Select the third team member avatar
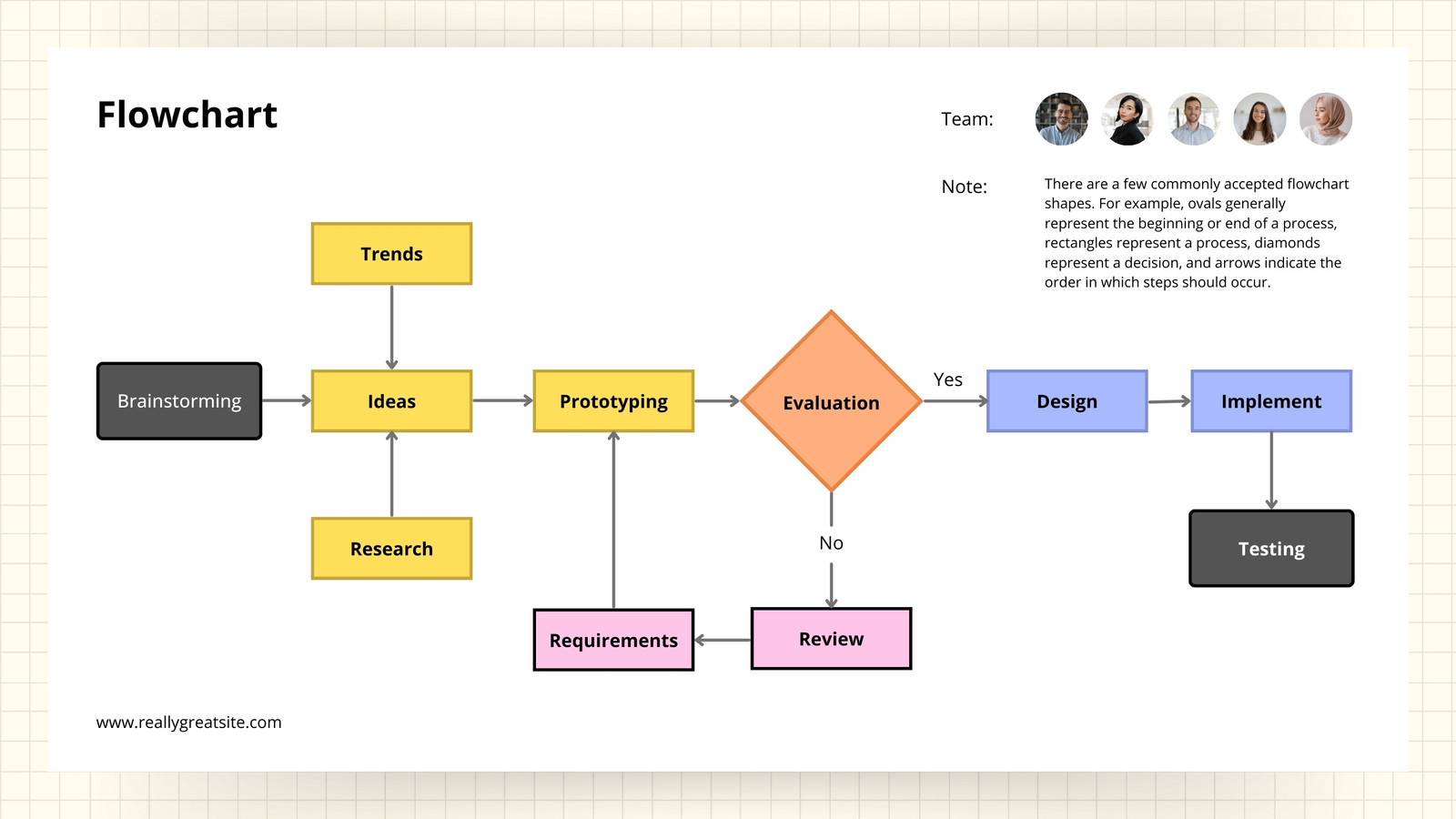This screenshot has width=1456, height=819. (x=1194, y=119)
